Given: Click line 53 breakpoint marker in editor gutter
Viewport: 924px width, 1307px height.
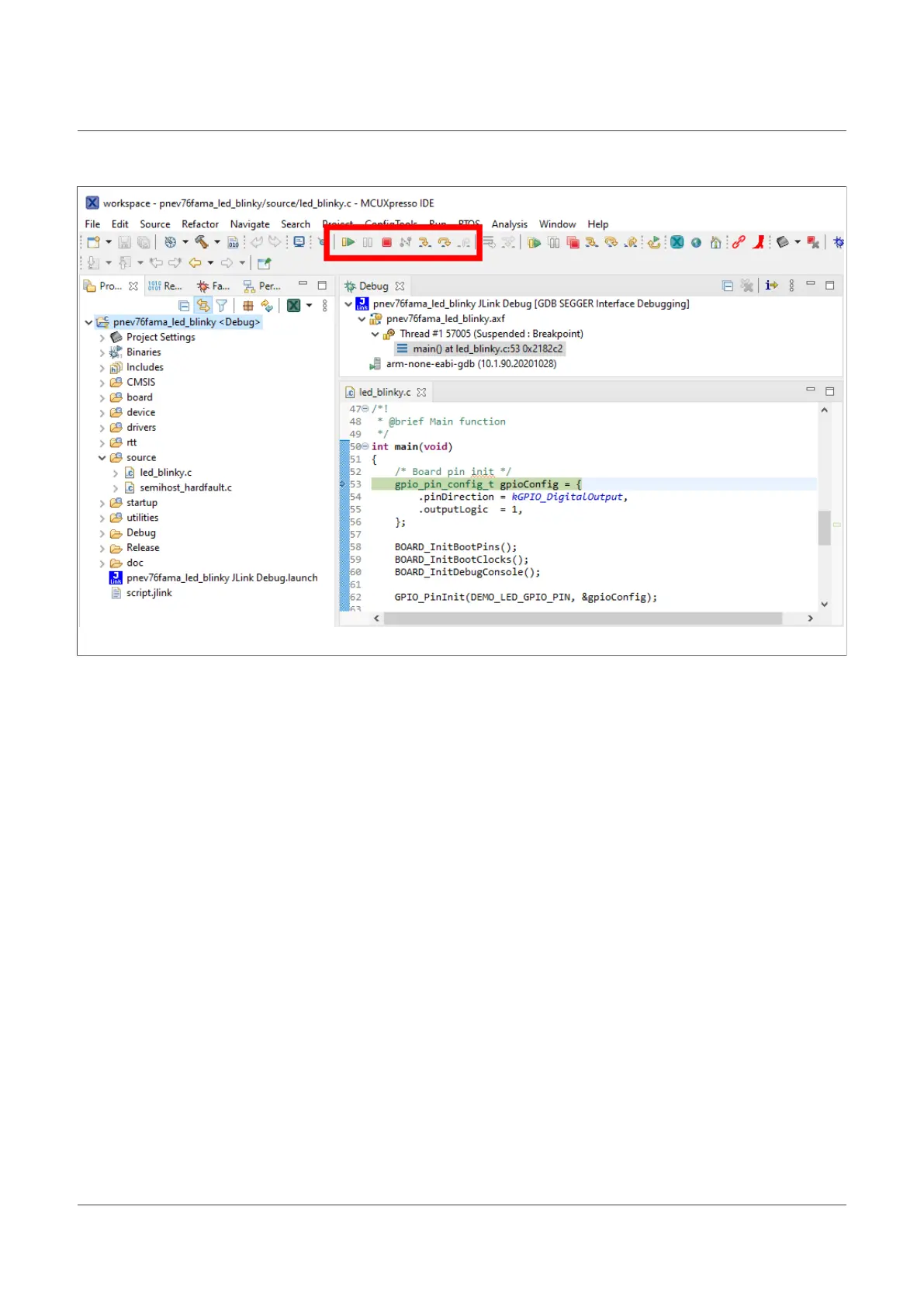Looking at the screenshot, I should (x=343, y=484).
